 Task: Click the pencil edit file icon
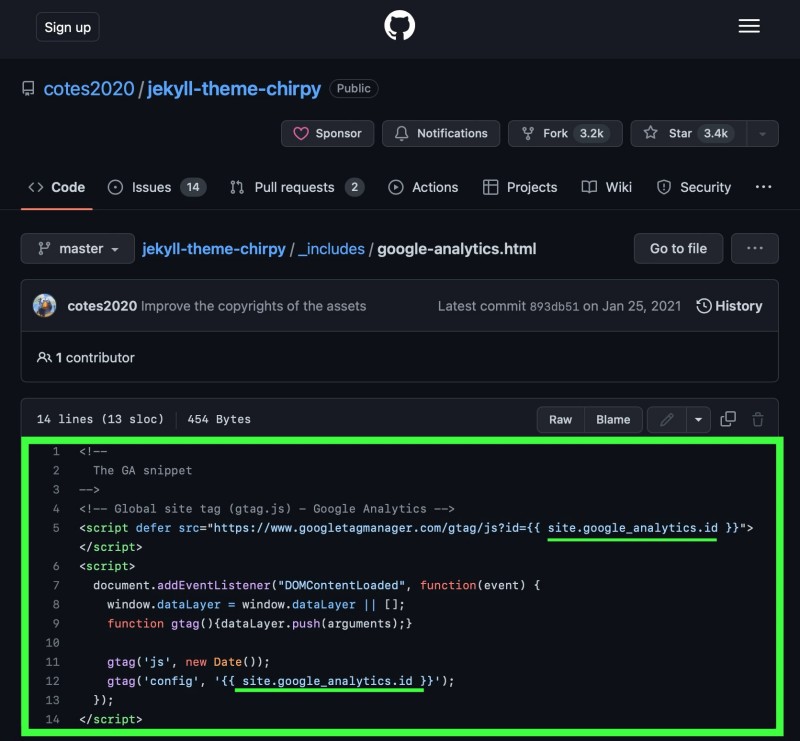point(665,419)
